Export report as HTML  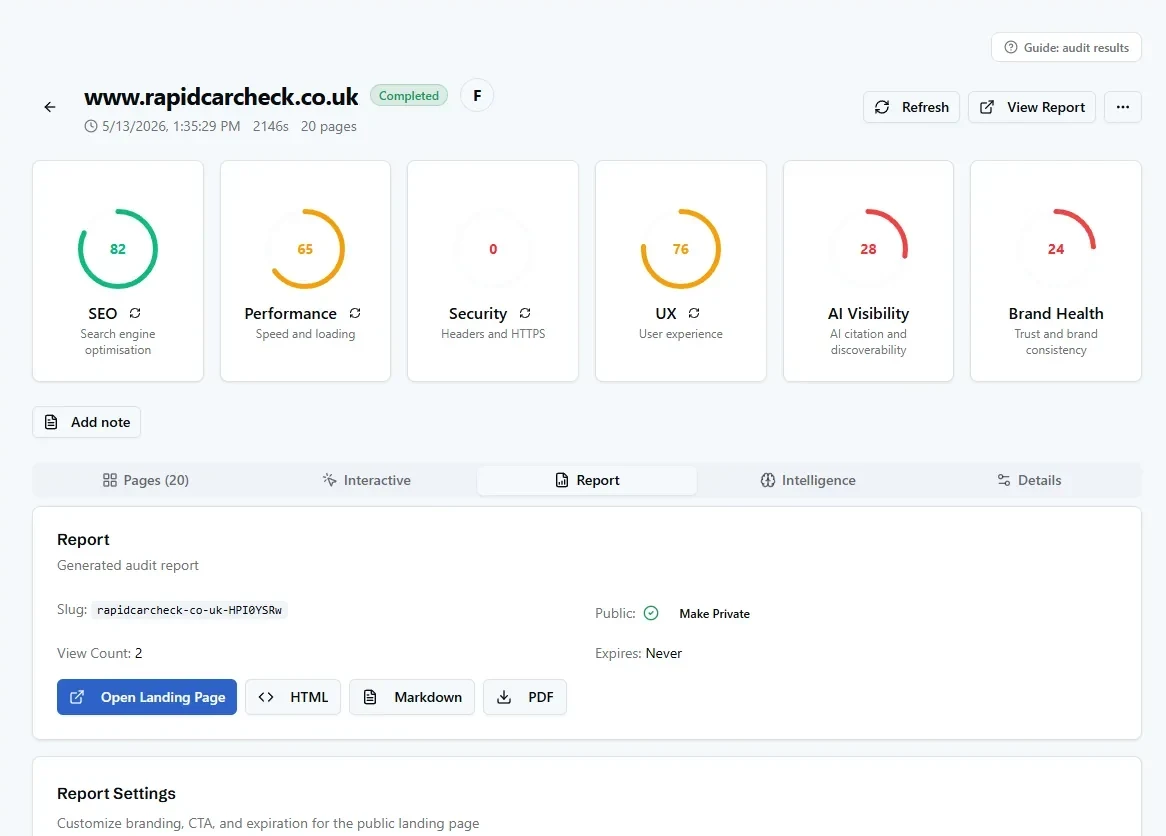point(293,697)
